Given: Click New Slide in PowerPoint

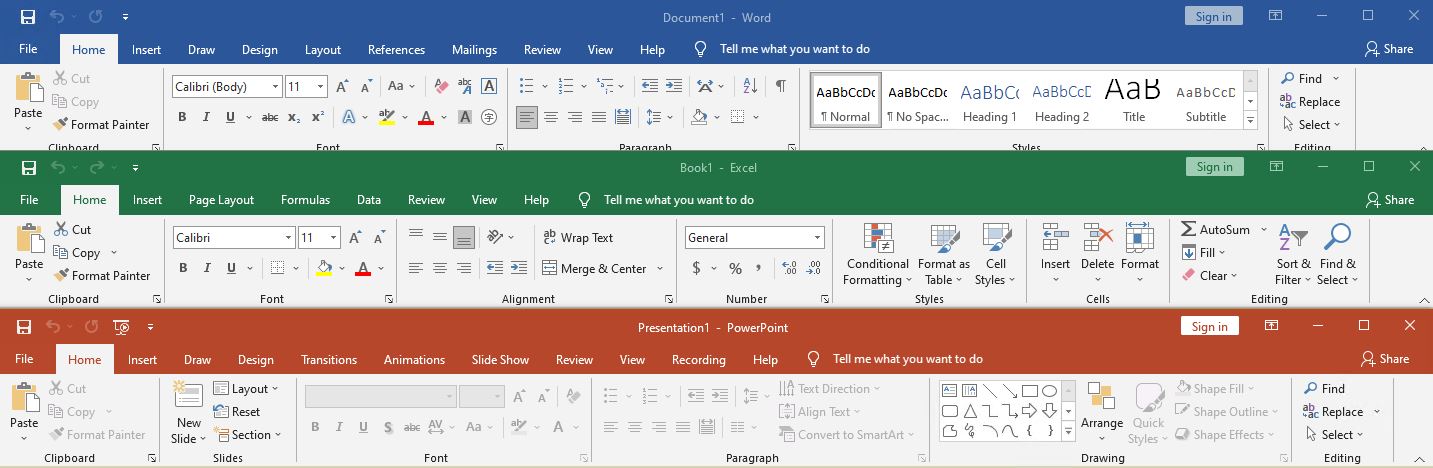Looking at the screenshot, I should tap(188, 412).
